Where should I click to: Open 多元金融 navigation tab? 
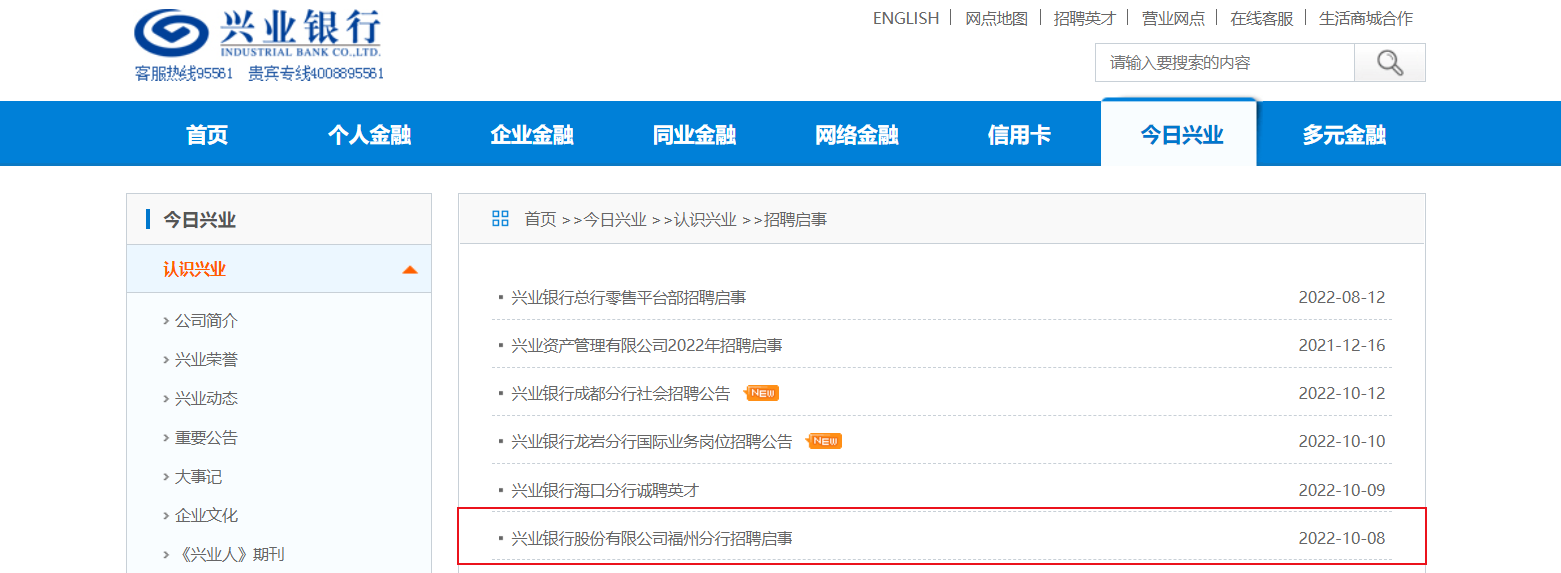[1344, 135]
